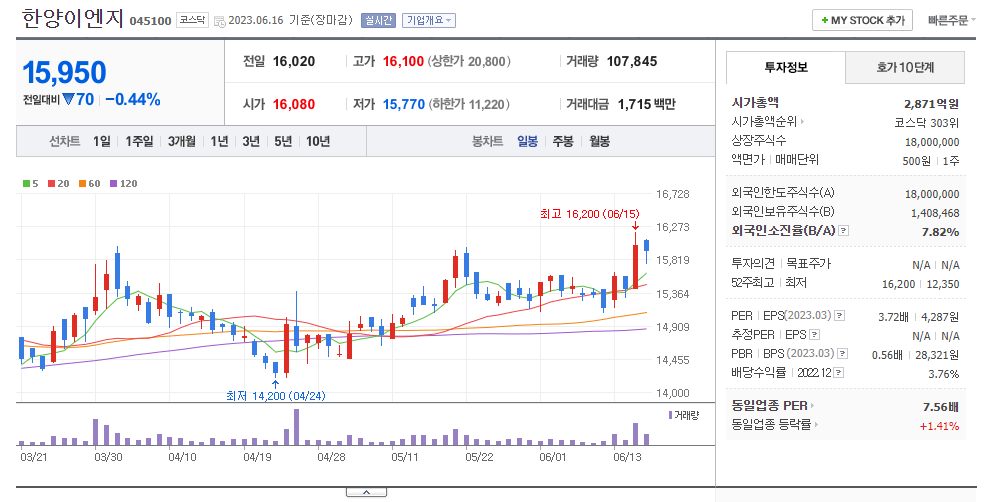Click the 동일업종 PER value 7.56배
This screenshot has height=502, width=987.
[941, 406]
